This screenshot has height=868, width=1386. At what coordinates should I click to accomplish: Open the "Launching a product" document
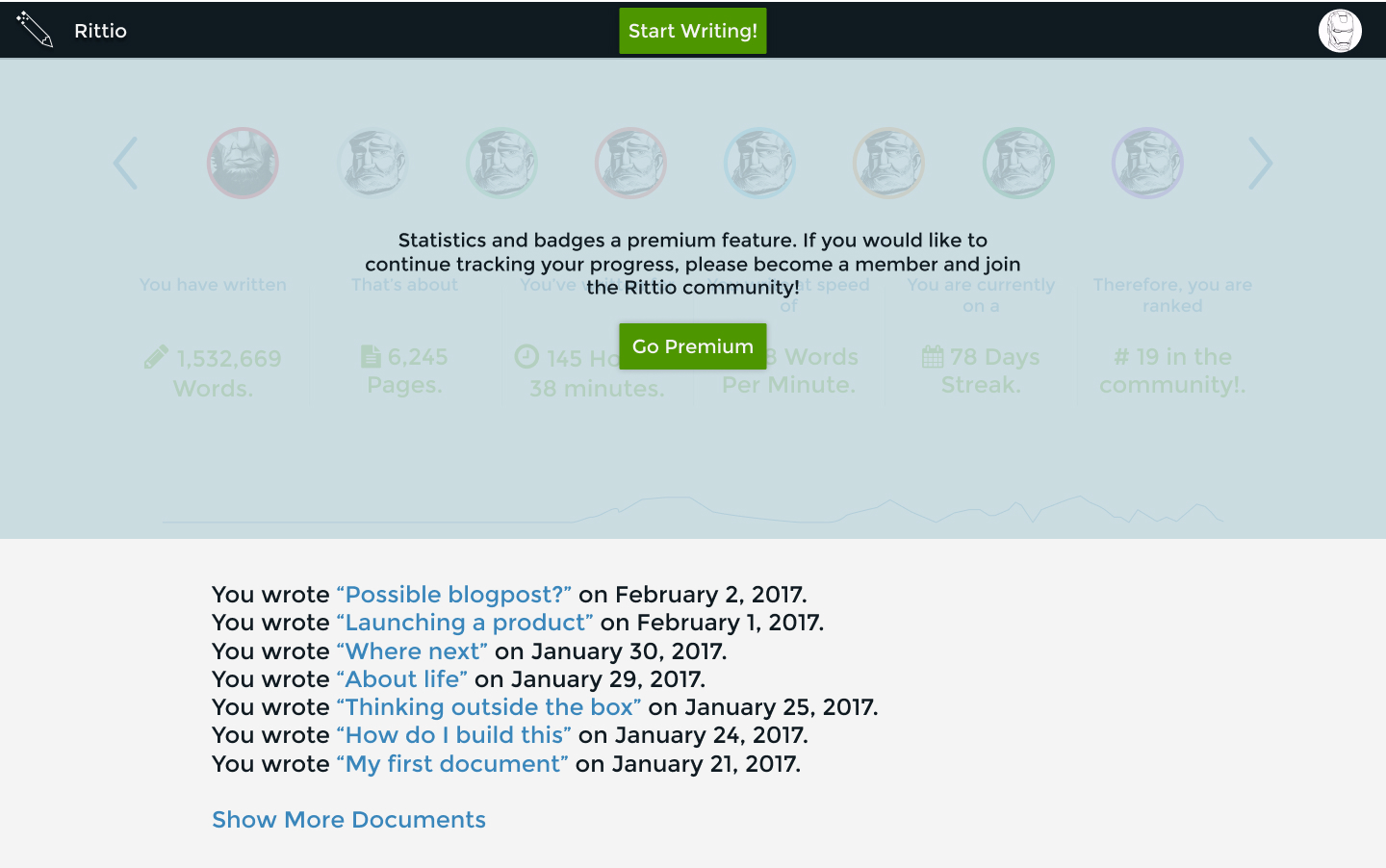pos(465,623)
